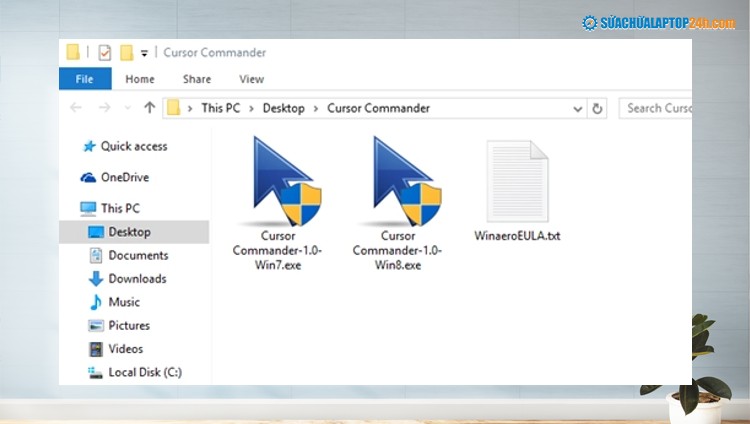Go forward with the Forward arrow

pos(104,108)
